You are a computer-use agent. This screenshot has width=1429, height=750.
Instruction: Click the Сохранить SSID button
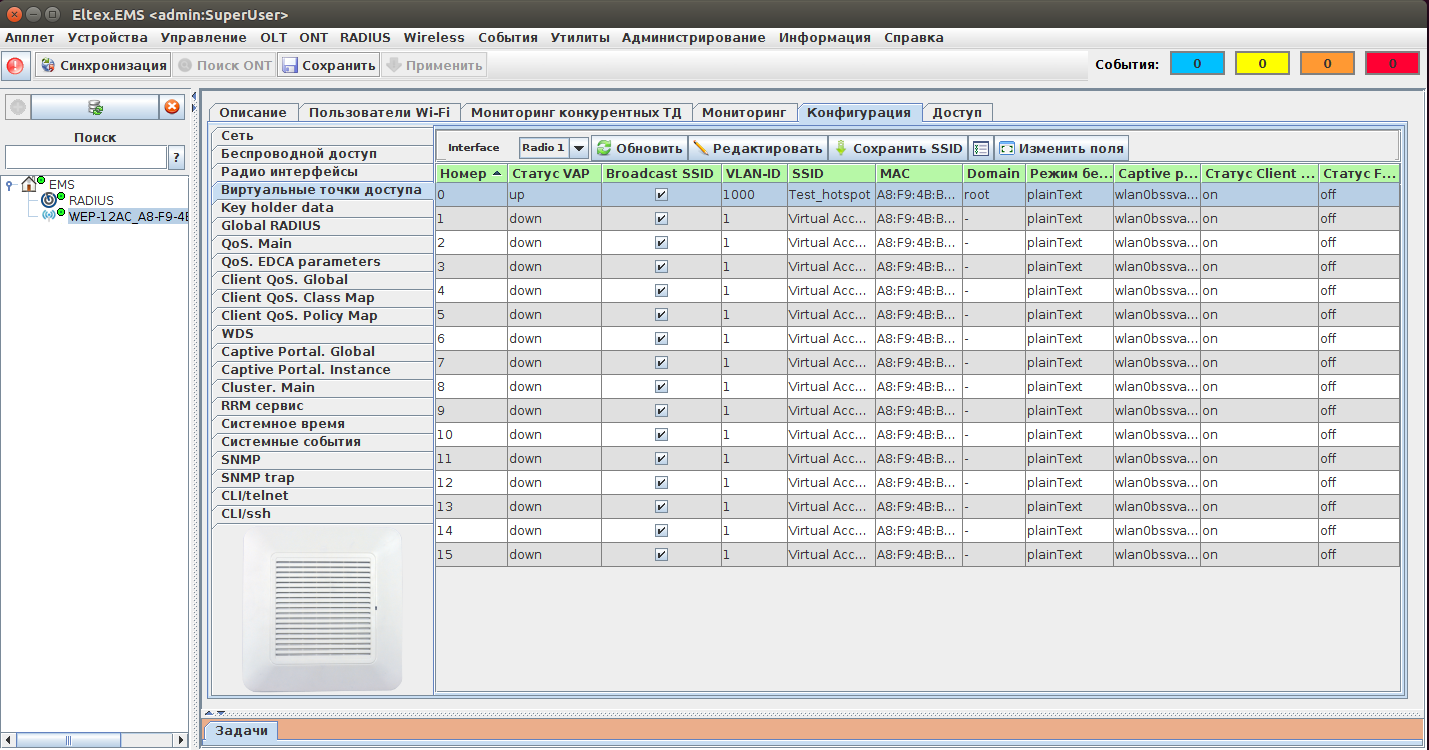pyautogui.click(x=898, y=148)
